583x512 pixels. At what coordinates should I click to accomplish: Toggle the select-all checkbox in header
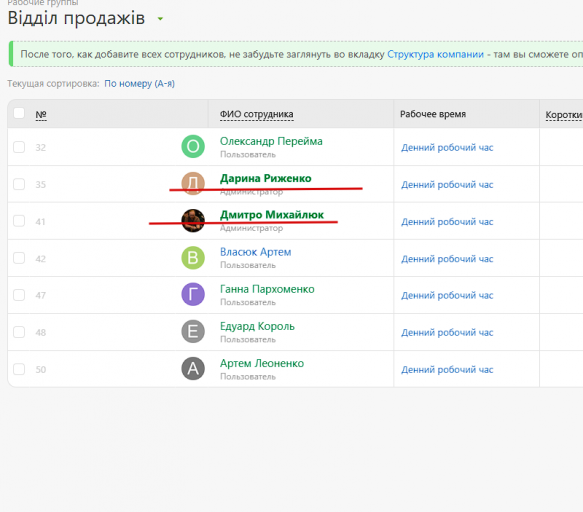click(x=19, y=113)
